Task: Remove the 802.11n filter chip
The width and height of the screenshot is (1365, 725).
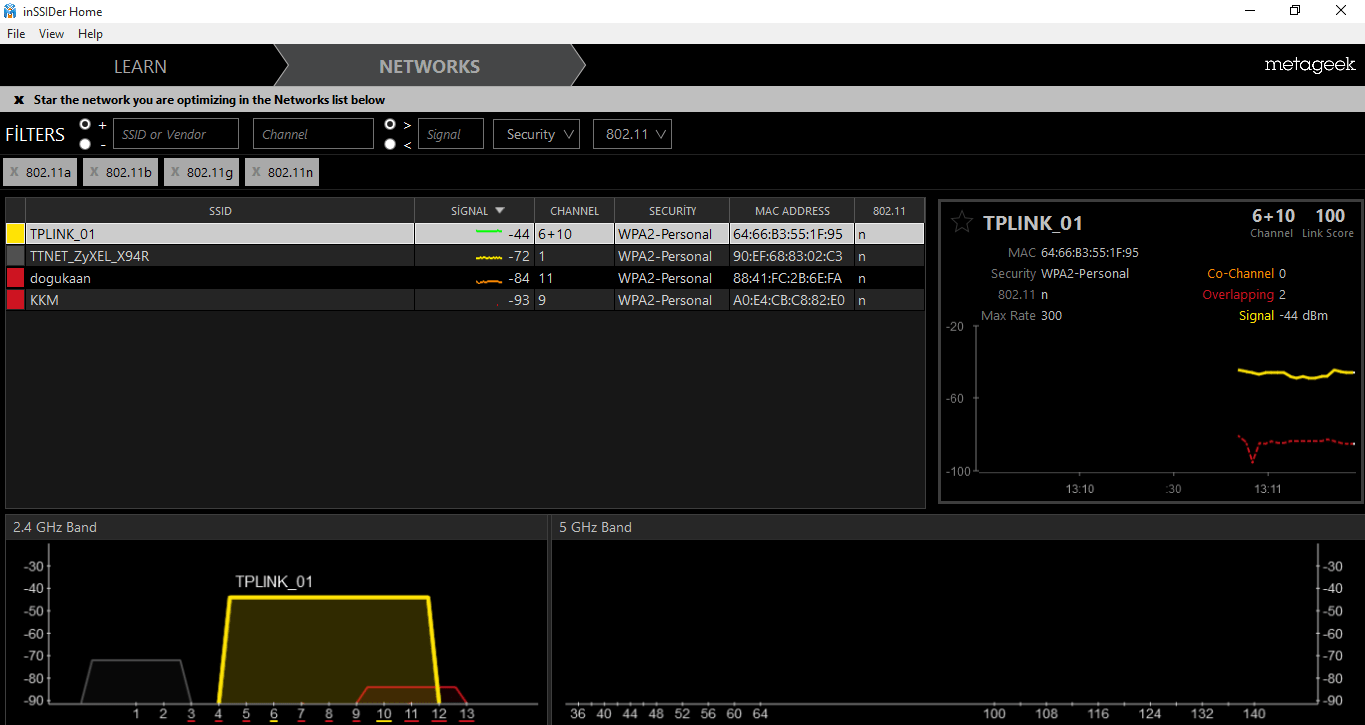Action: coord(256,172)
